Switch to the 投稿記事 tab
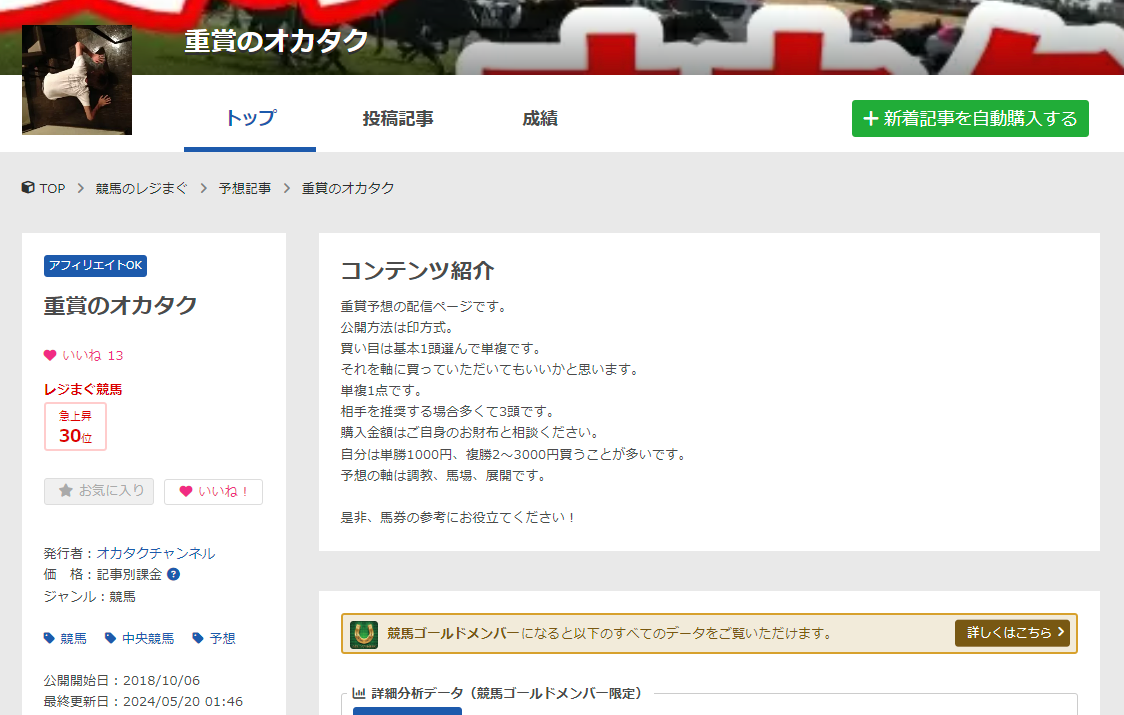This screenshot has width=1124, height=715. (398, 118)
